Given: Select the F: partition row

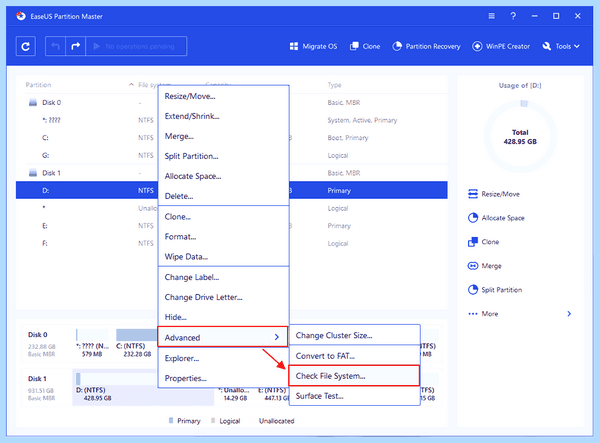Looking at the screenshot, I should [232, 243].
